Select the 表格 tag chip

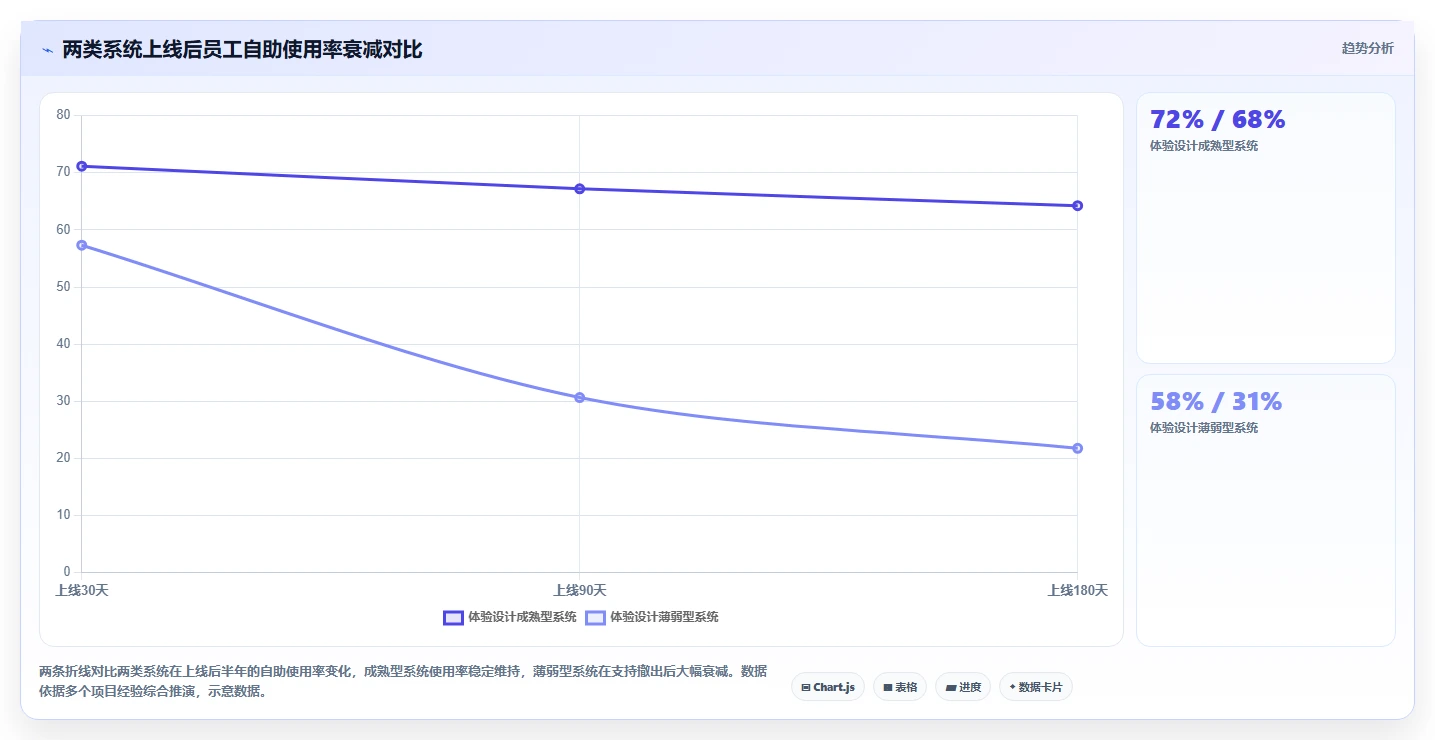[900, 687]
